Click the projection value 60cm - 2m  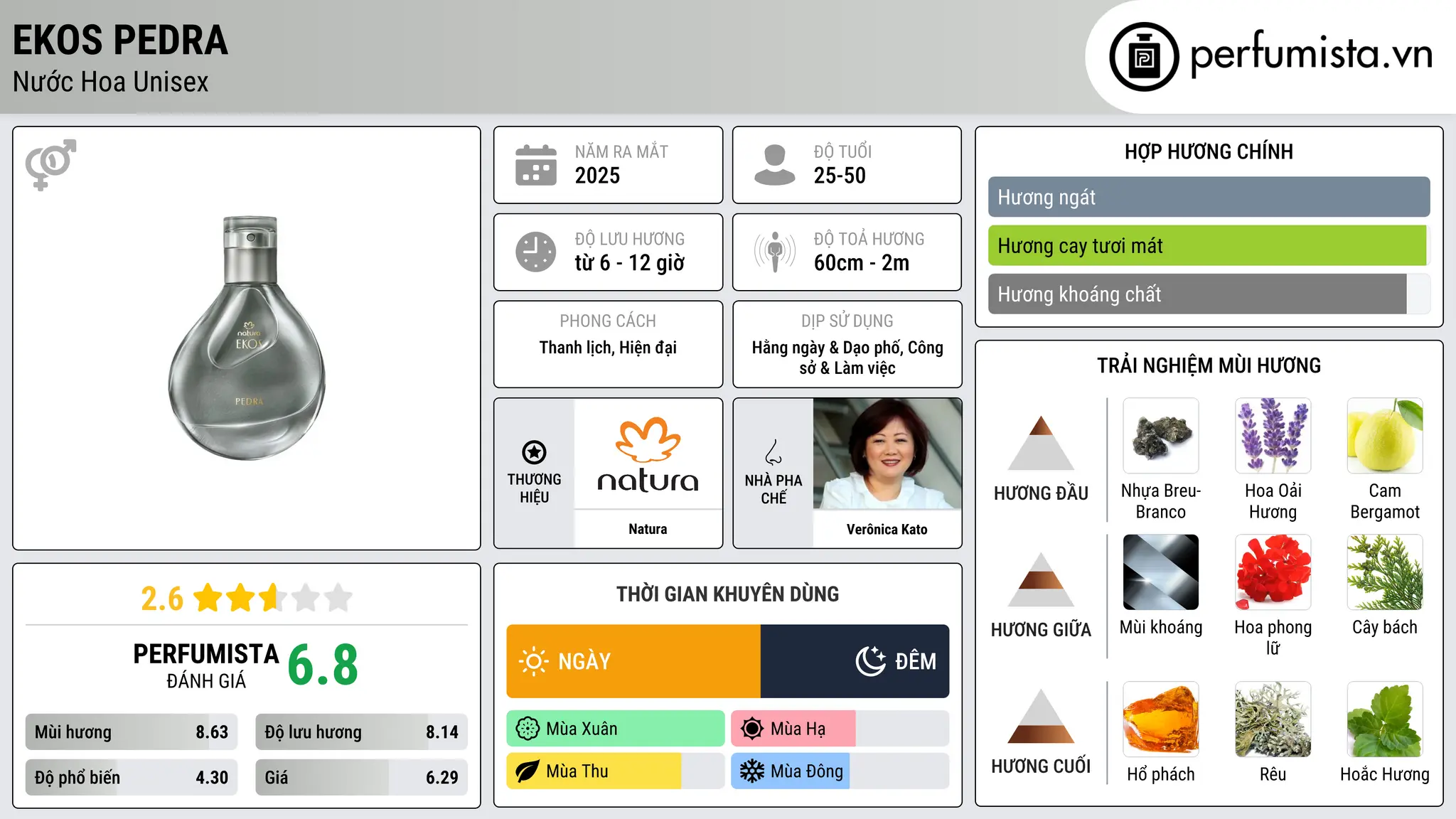coord(862,263)
